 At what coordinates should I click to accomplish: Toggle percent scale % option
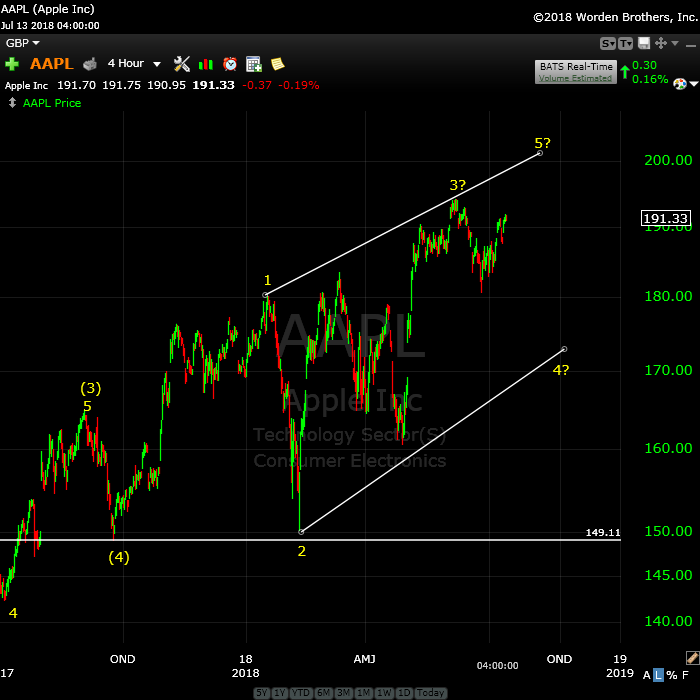[671, 675]
